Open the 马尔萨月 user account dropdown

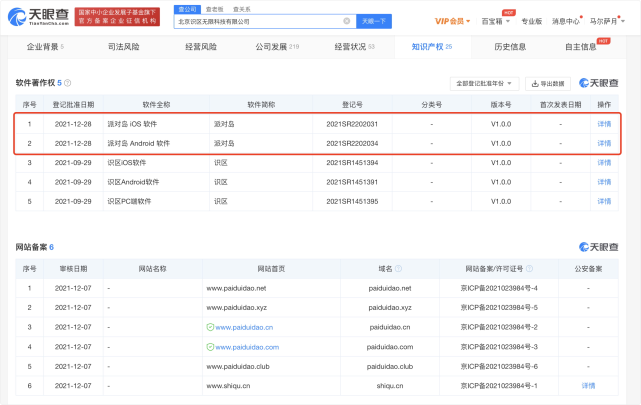click(607, 21)
